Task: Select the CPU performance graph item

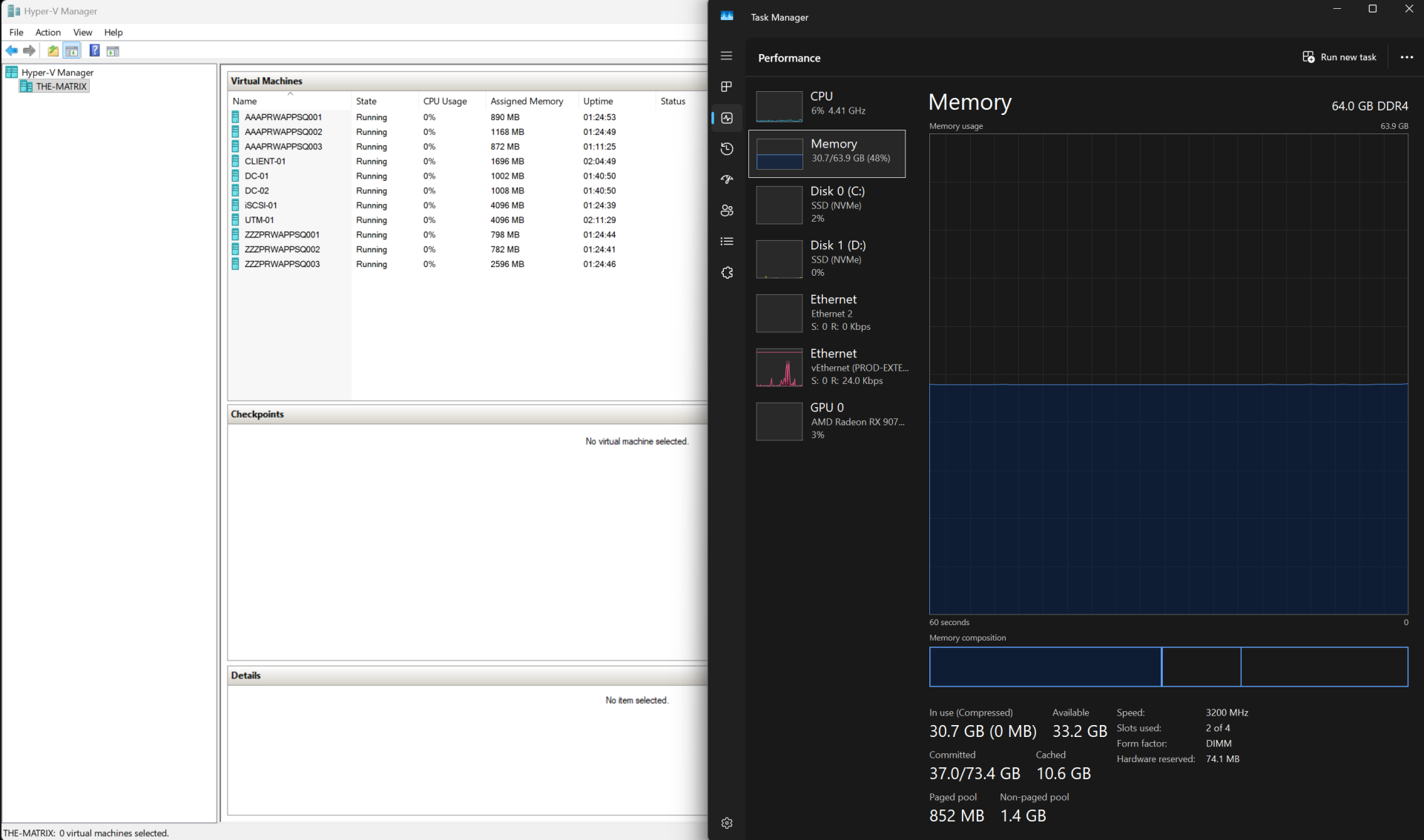Action: [827, 106]
